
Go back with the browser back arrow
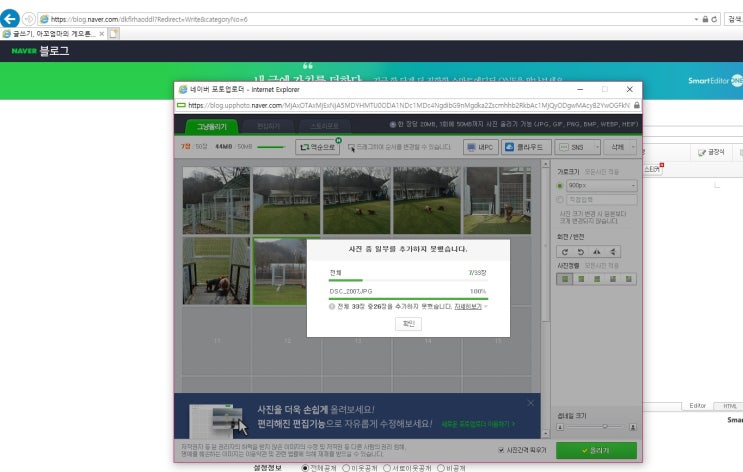[x=9, y=19]
